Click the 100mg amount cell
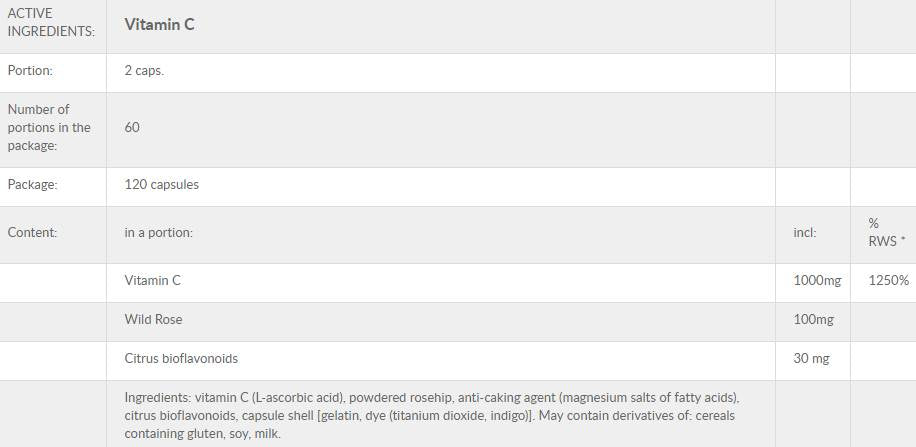 pos(813,320)
